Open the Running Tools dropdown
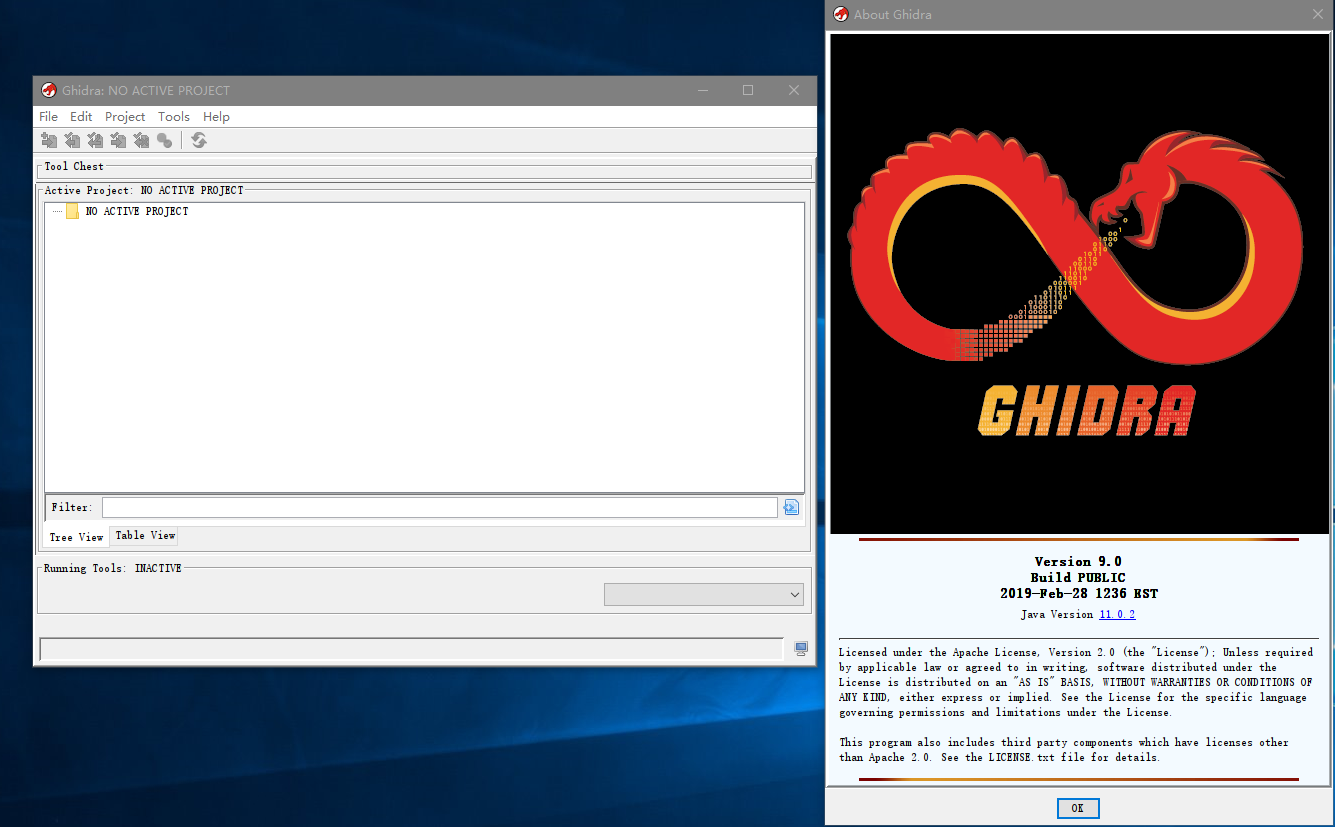Screen dimensions: 1335x827 click(704, 595)
